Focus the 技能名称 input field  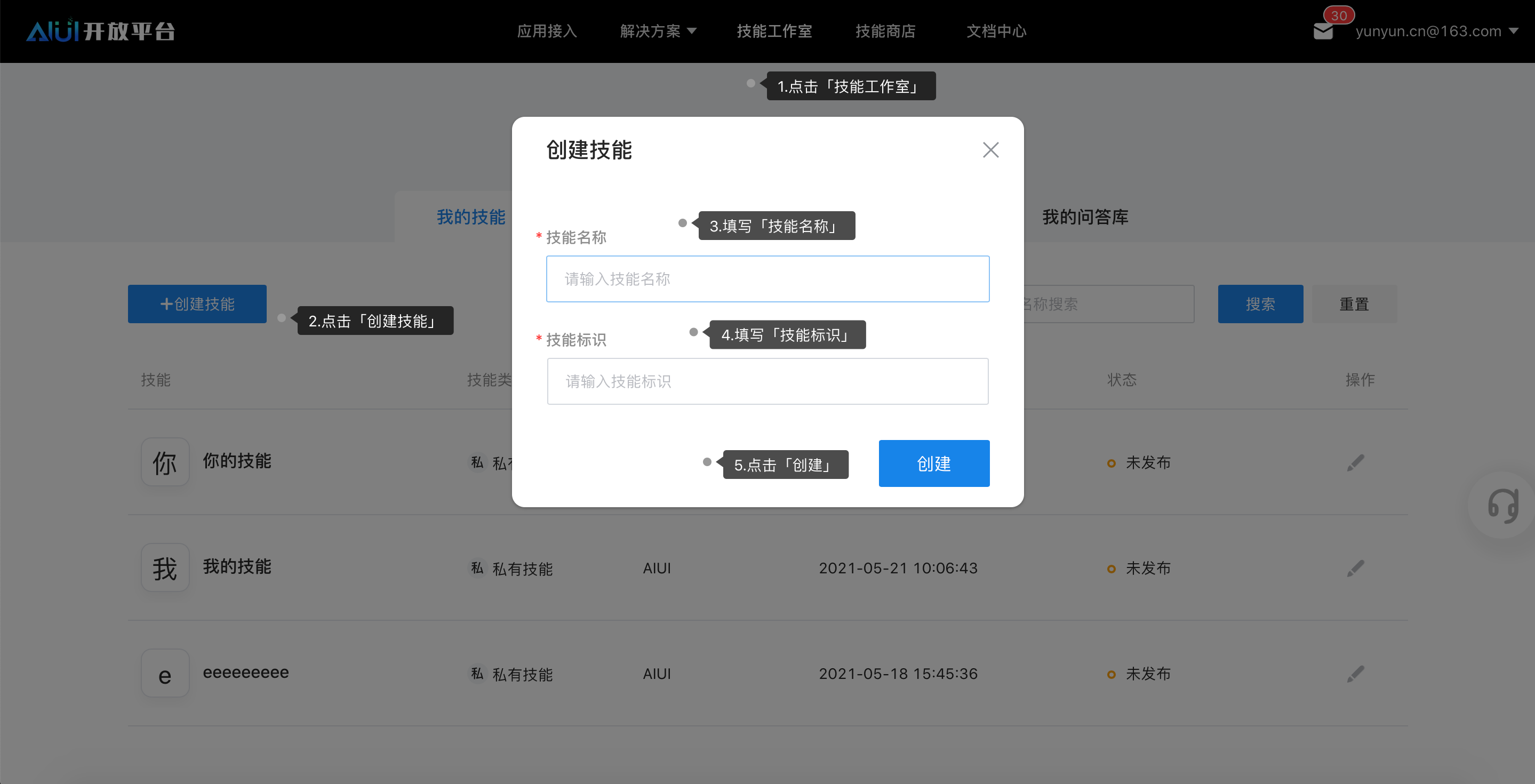767,279
